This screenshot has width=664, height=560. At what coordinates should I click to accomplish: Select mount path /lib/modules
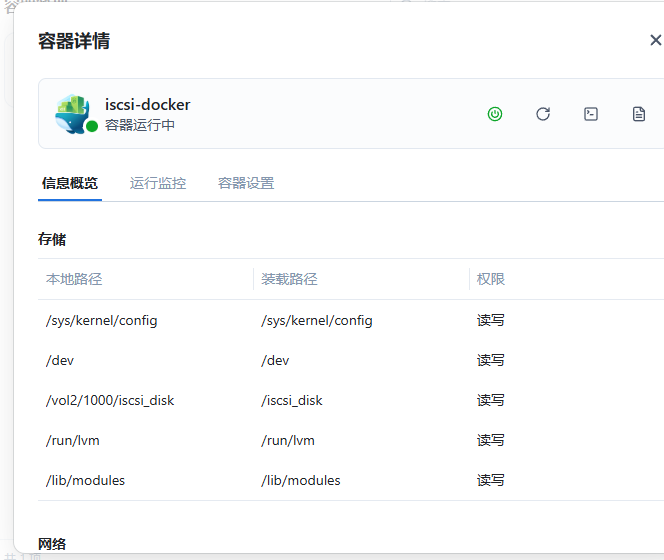pos(301,480)
